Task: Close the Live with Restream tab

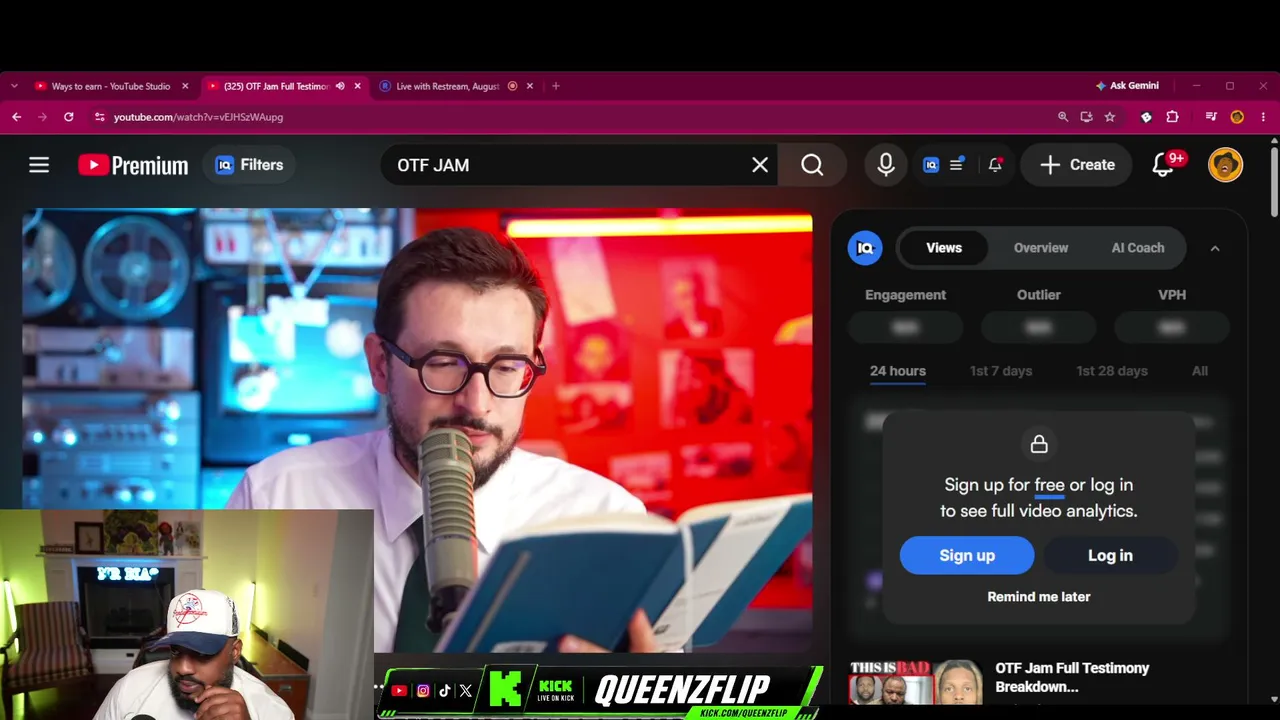Action: (530, 86)
